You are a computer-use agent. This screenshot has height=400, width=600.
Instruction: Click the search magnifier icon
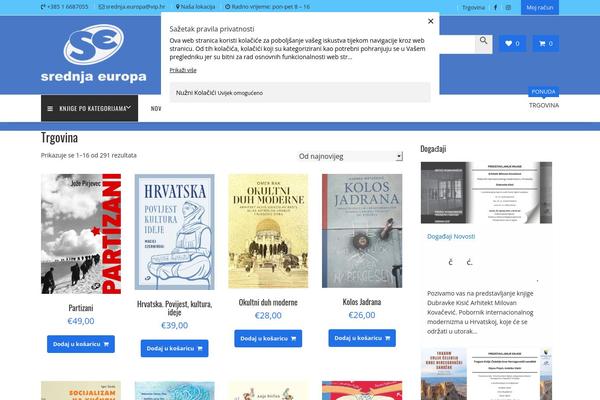483,43
